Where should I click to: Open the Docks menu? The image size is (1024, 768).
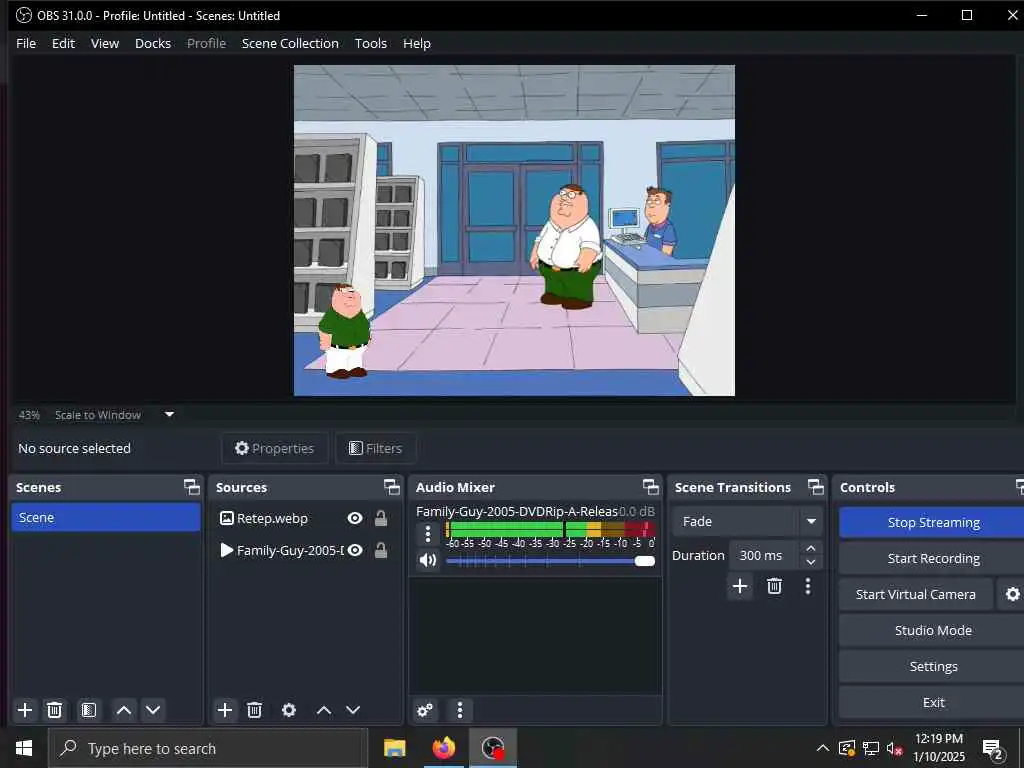(153, 43)
